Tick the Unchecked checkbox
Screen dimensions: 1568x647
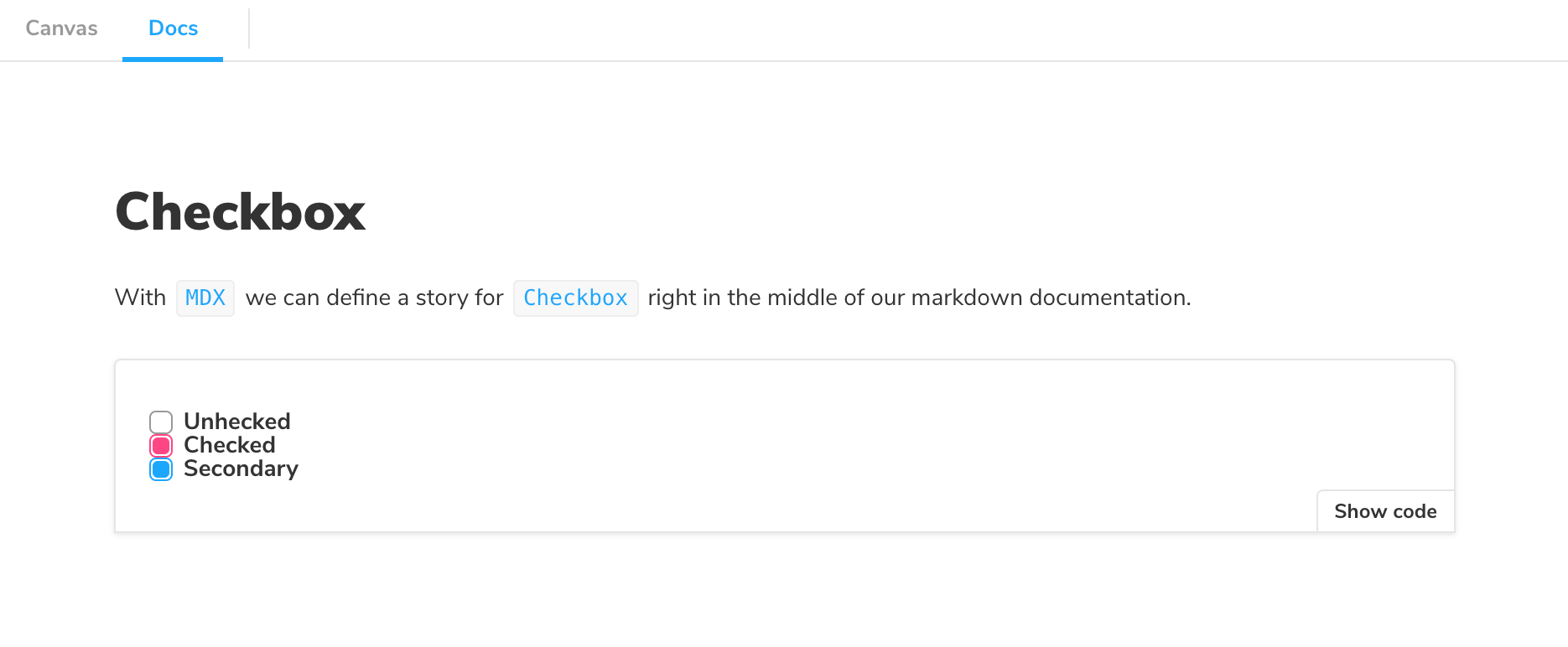[x=161, y=422]
